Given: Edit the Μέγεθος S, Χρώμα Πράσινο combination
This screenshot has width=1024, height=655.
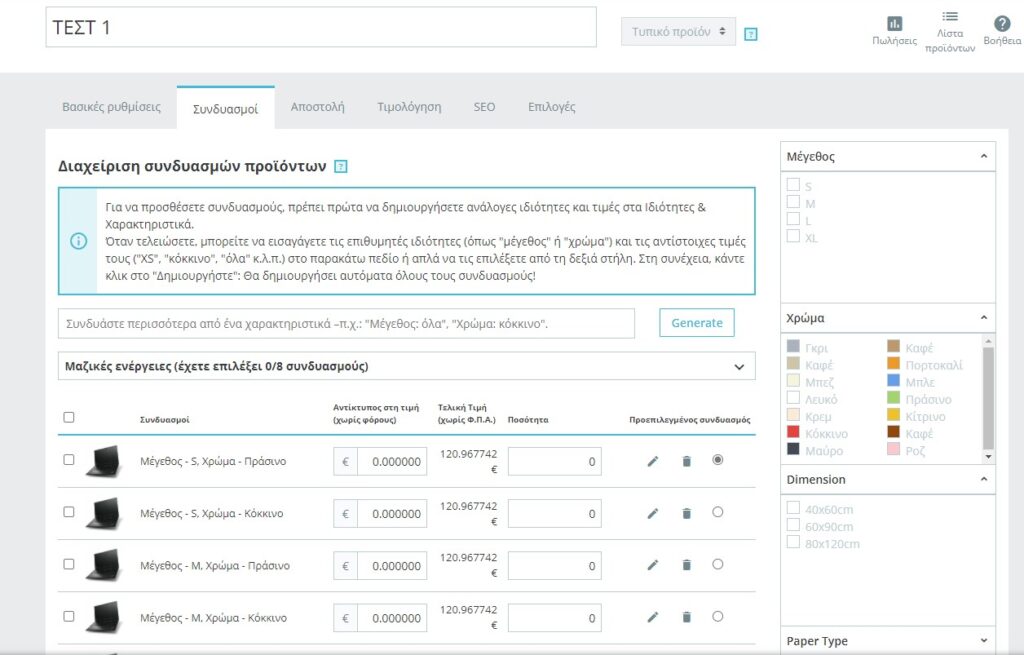Looking at the screenshot, I should (x=653, y=461).
